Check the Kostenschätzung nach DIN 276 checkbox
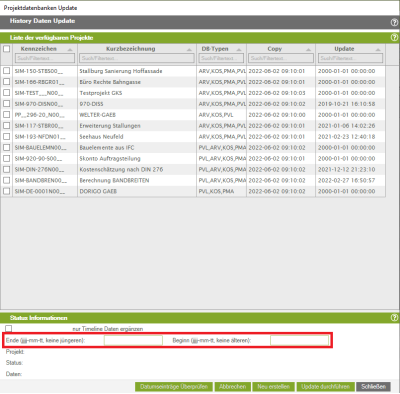The width and height of the screenshot is (400, 394). tap(7, 169)
